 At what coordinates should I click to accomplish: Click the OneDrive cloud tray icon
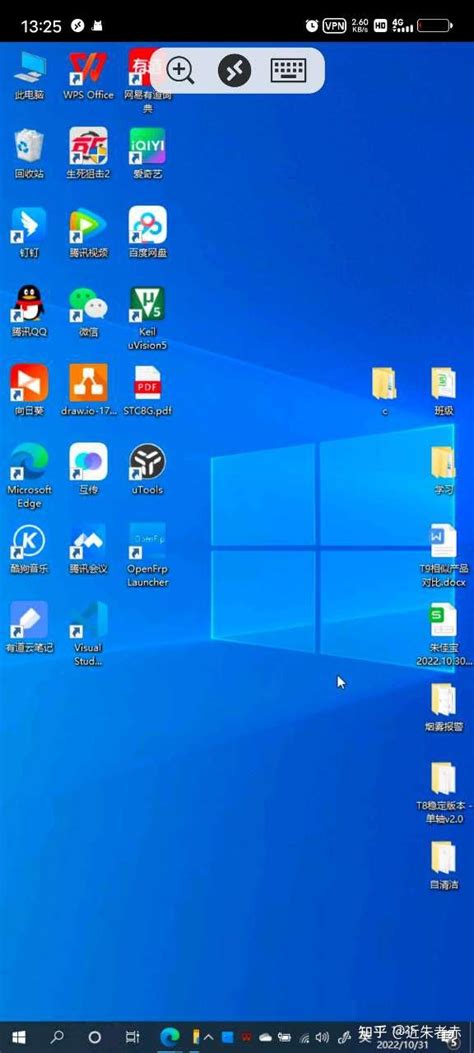[x=264, y=1038]
